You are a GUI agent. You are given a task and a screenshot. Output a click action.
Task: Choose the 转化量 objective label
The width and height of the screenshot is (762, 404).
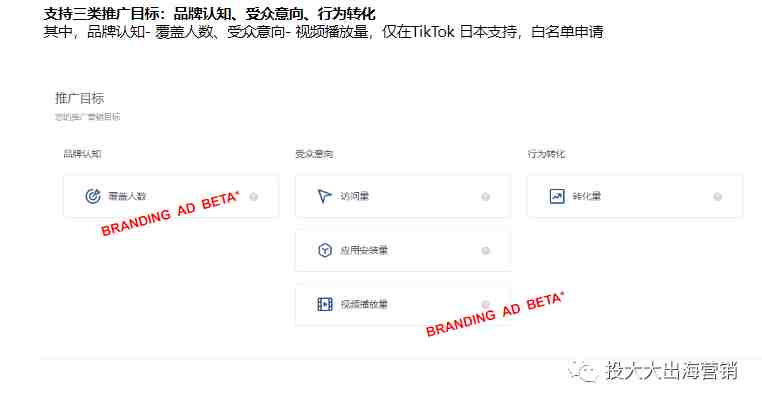587,196
